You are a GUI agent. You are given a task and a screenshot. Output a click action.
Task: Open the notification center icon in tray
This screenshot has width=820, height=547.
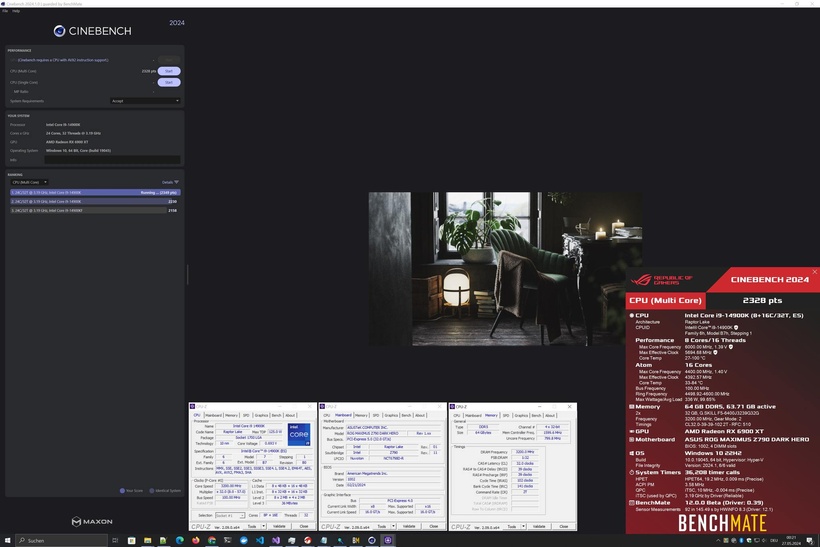coord(810,540)
